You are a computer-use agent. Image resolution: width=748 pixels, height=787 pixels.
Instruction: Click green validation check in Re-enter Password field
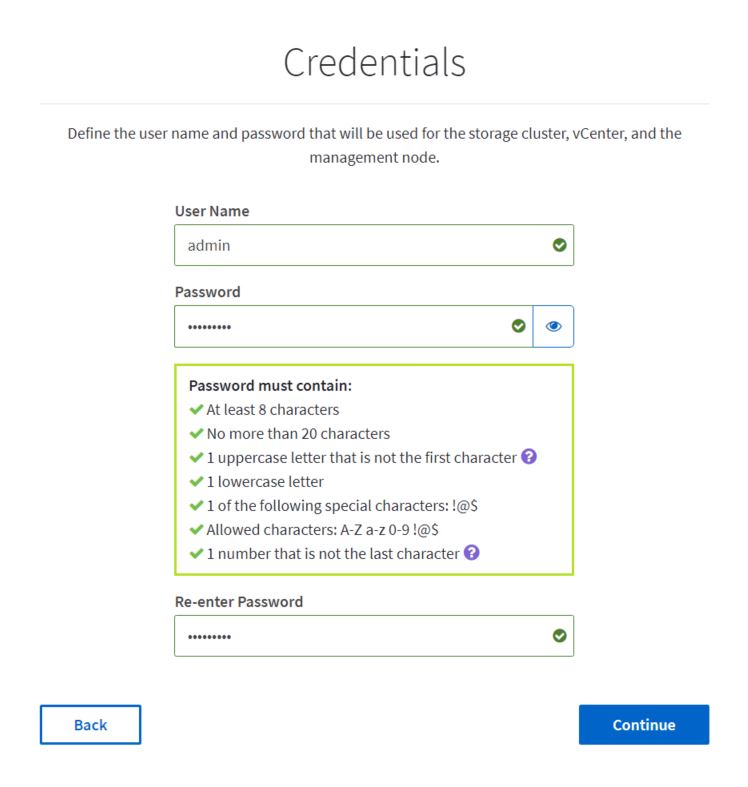point(559,635)
